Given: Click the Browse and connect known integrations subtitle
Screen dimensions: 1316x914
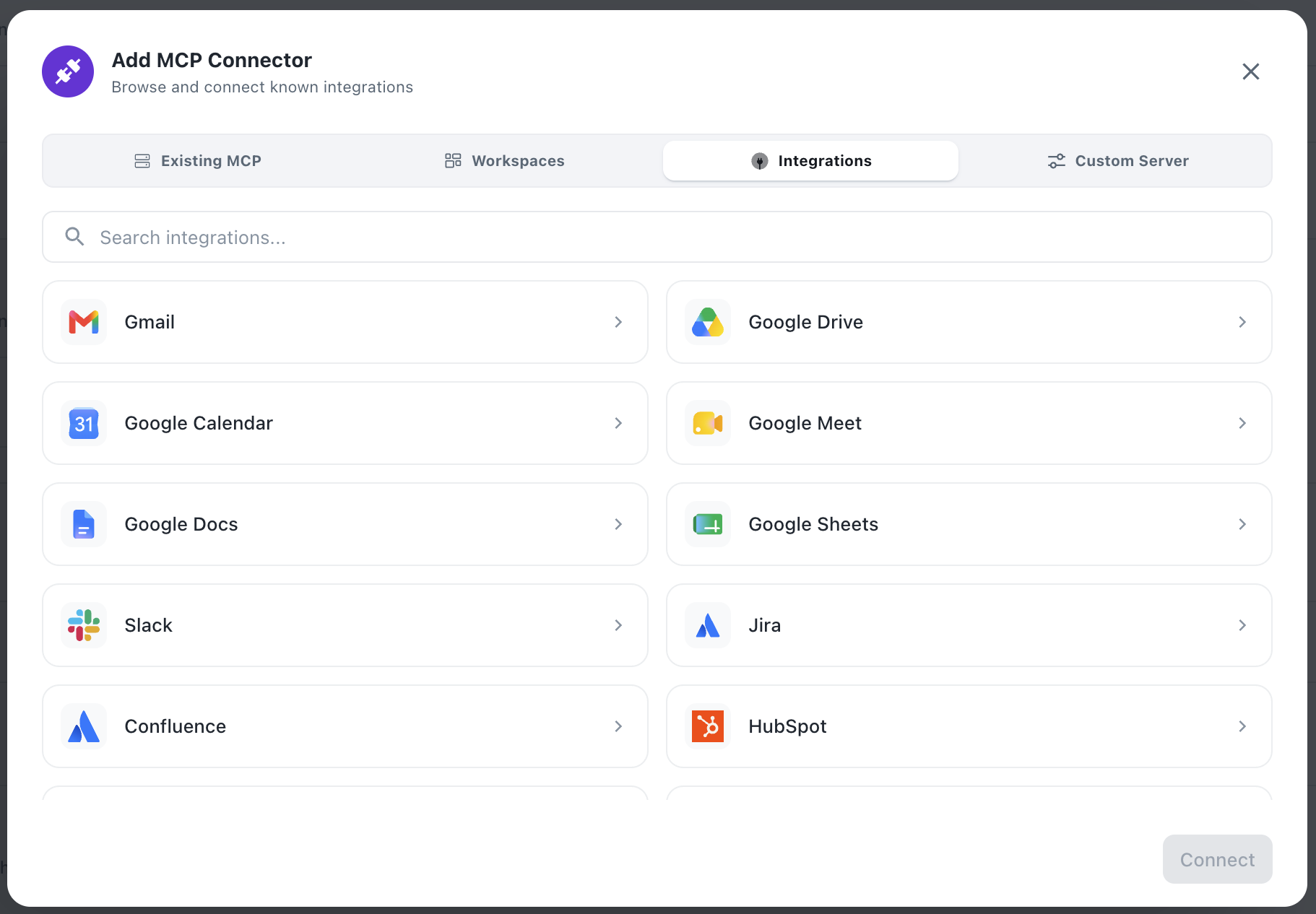Looking at the screenshot, I should [x=262, y=87].
